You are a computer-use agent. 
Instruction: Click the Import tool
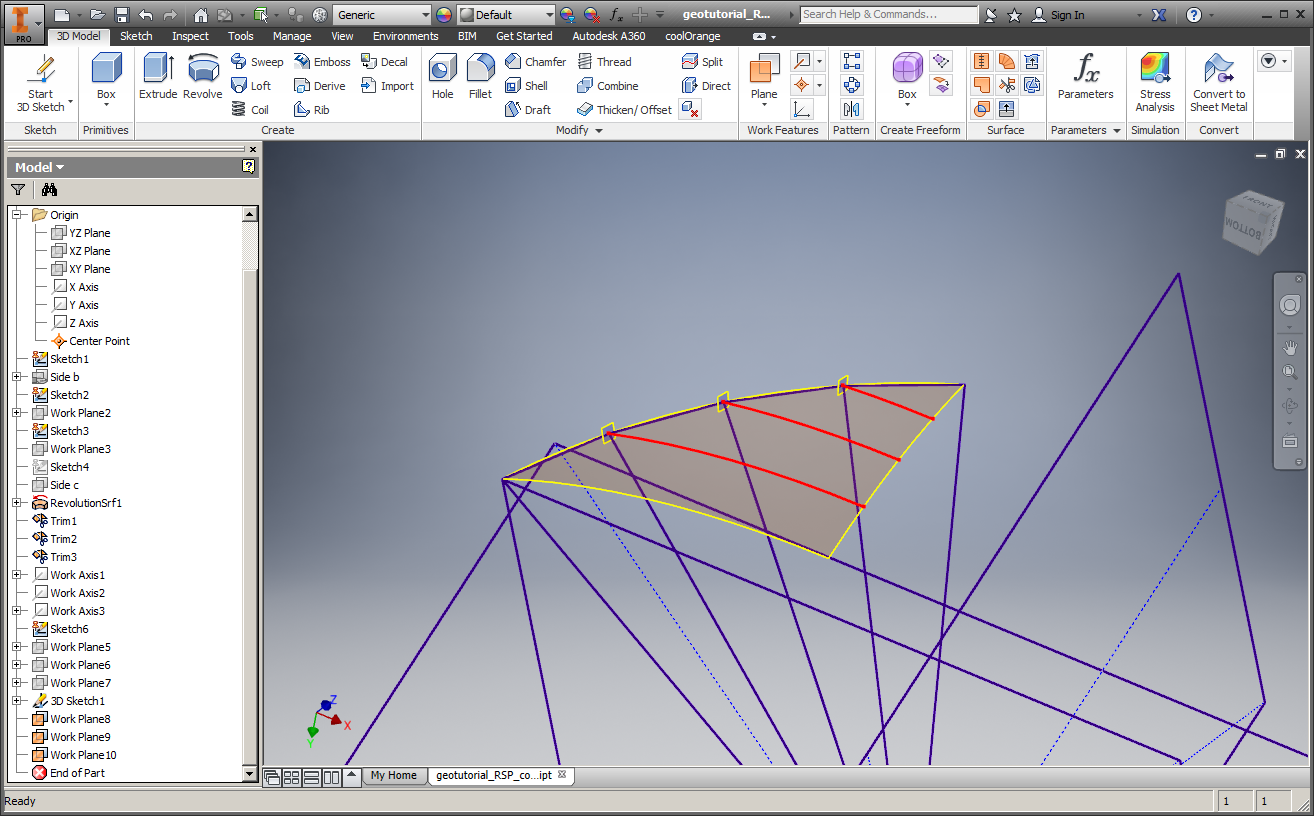tap(388, 86)
